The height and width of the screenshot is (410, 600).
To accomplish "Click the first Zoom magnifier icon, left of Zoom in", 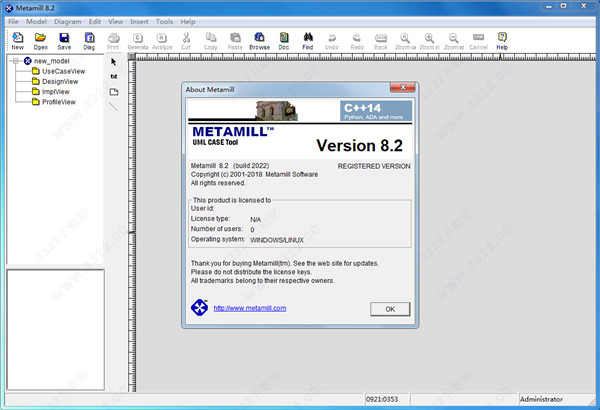I will pyautogui.click(x=405, y=38).
